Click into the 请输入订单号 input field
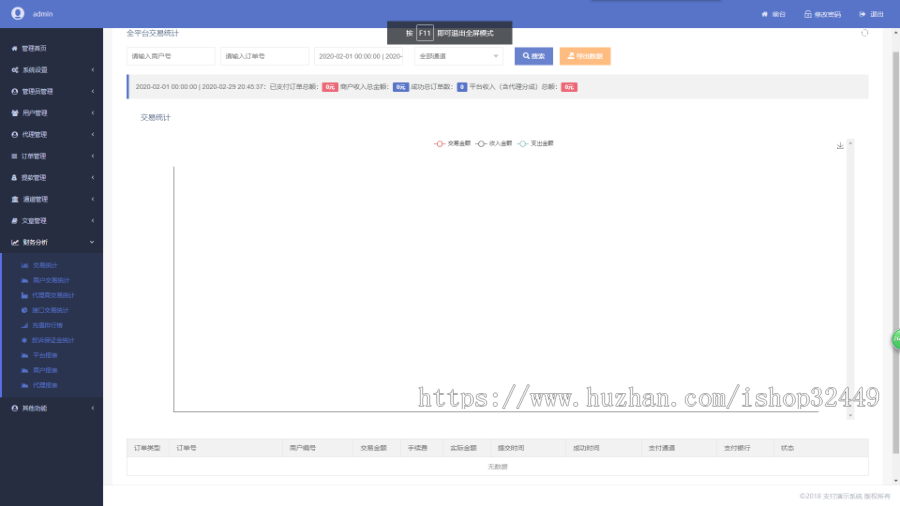Viewport: 900px width, 506px height. pyautogui.click(x=265, y=56)
